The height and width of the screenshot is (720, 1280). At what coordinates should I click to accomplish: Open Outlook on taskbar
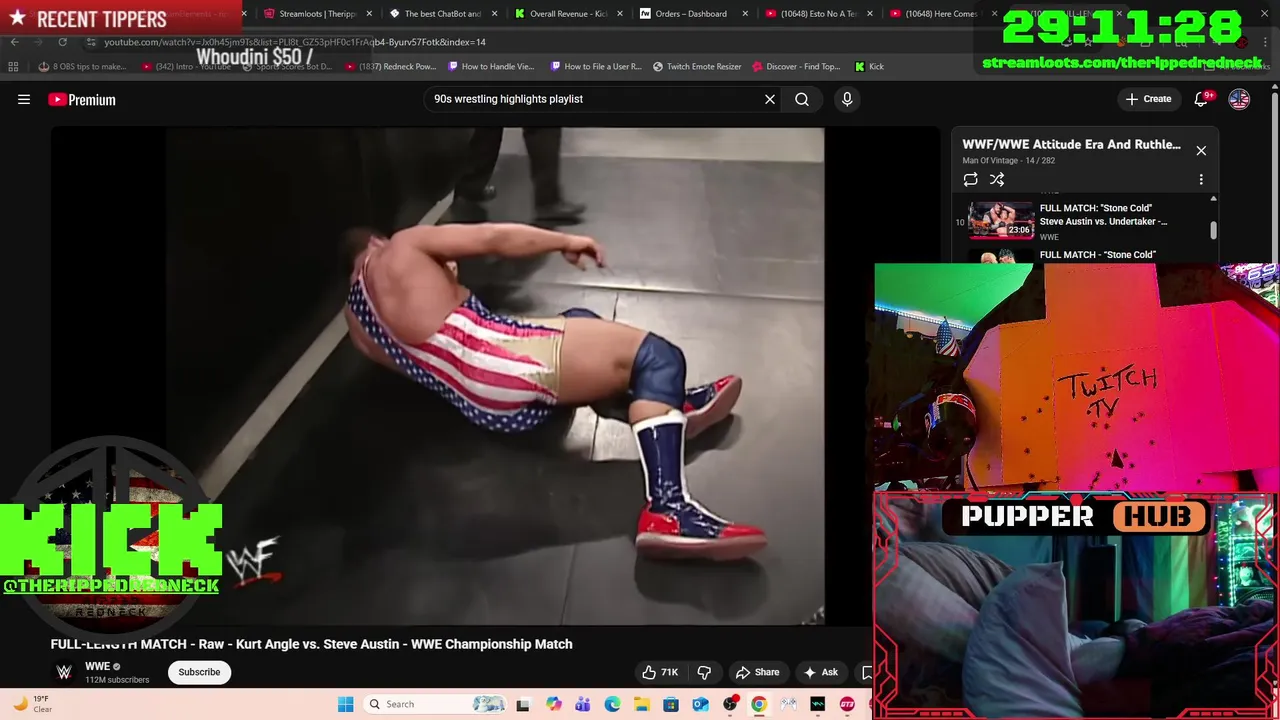[700, 704]
